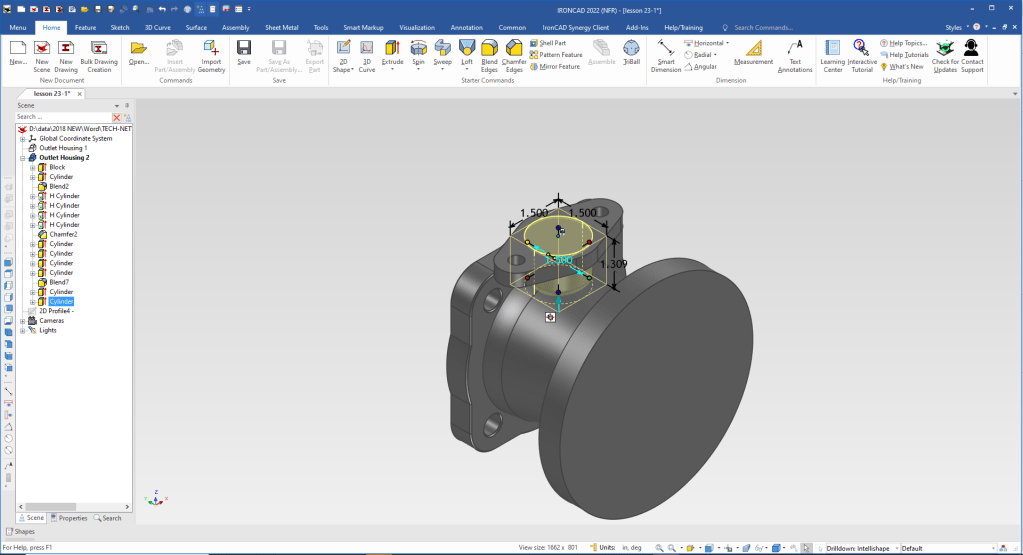The width and height of the screenshot is (1023, 555).
Task: Click the Shell Part button
Action: tap(552, 43)
